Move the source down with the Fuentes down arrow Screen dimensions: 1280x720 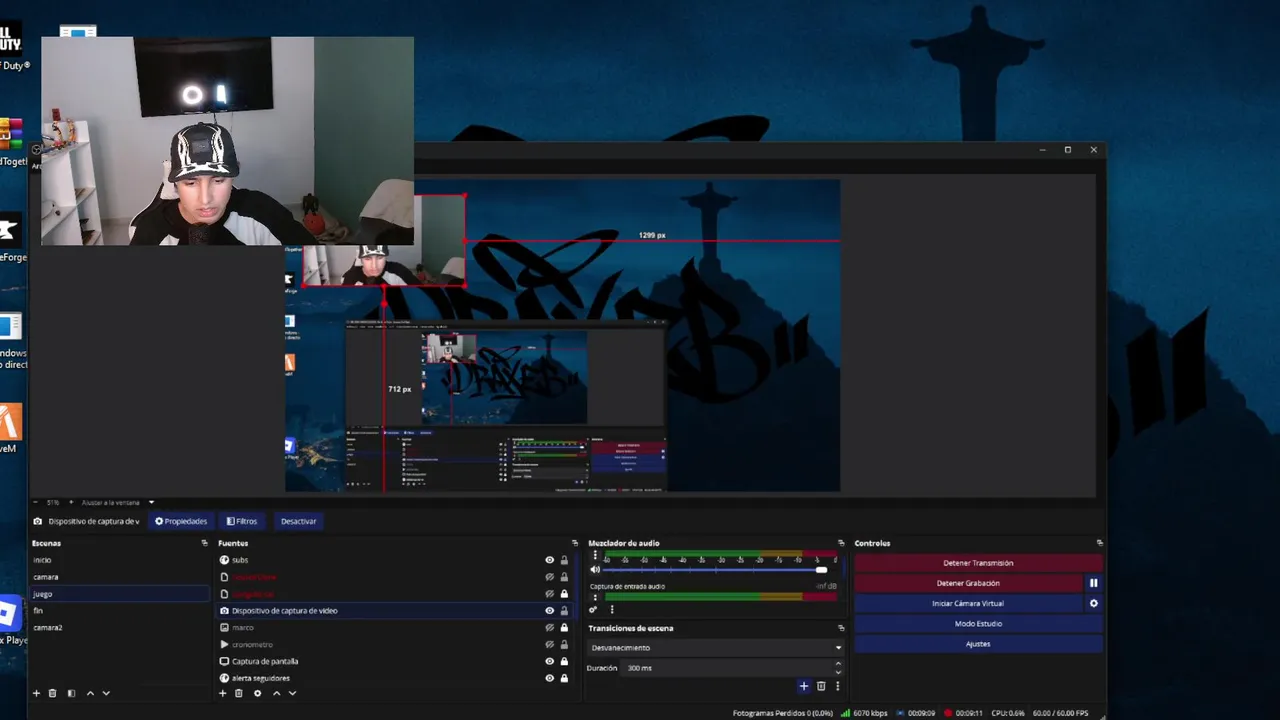(x=292, y=693)
